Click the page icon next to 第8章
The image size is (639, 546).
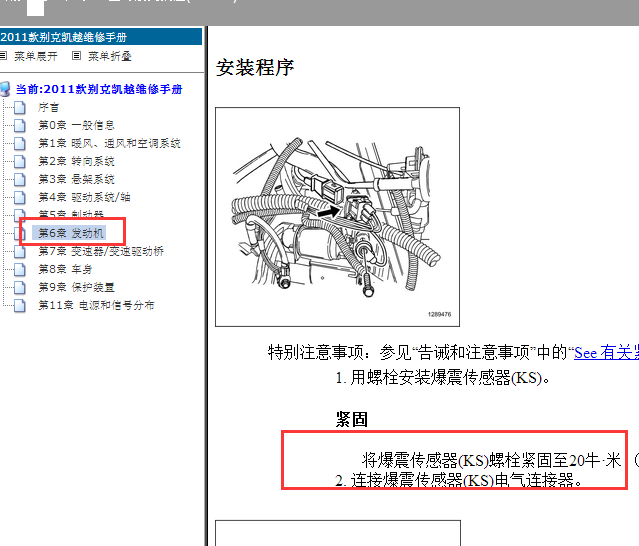click(x=20, y=269)
